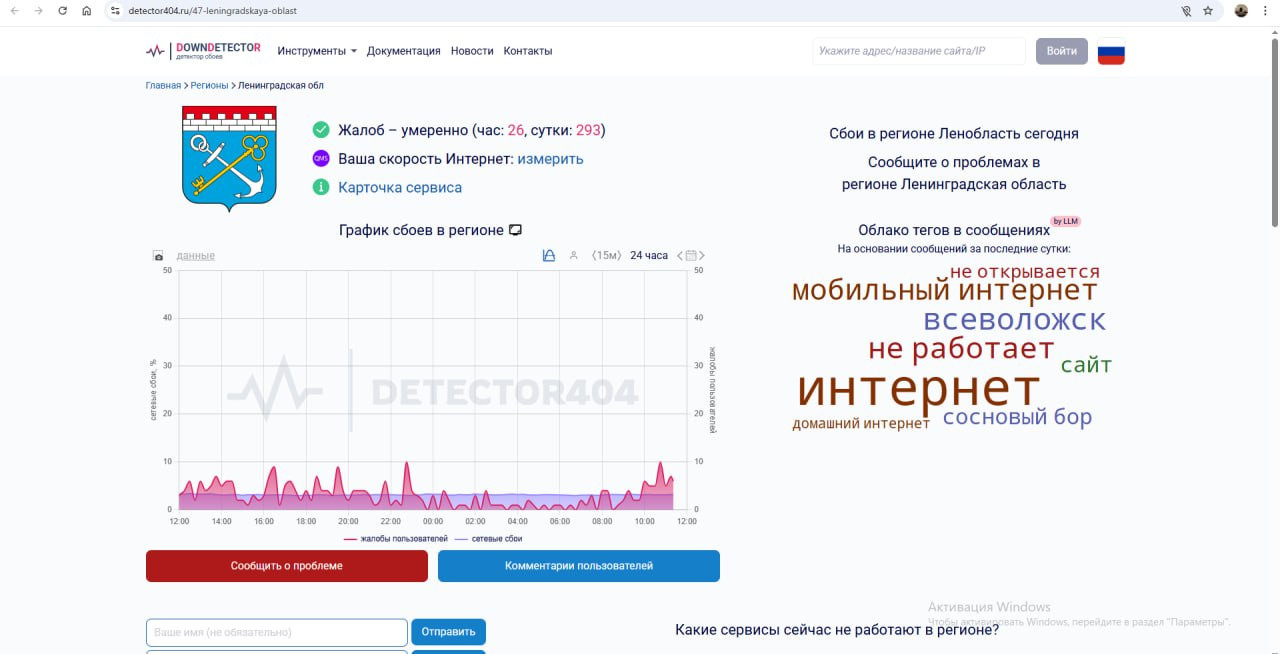Click the Russian flag language icon

coord(1111,51)
